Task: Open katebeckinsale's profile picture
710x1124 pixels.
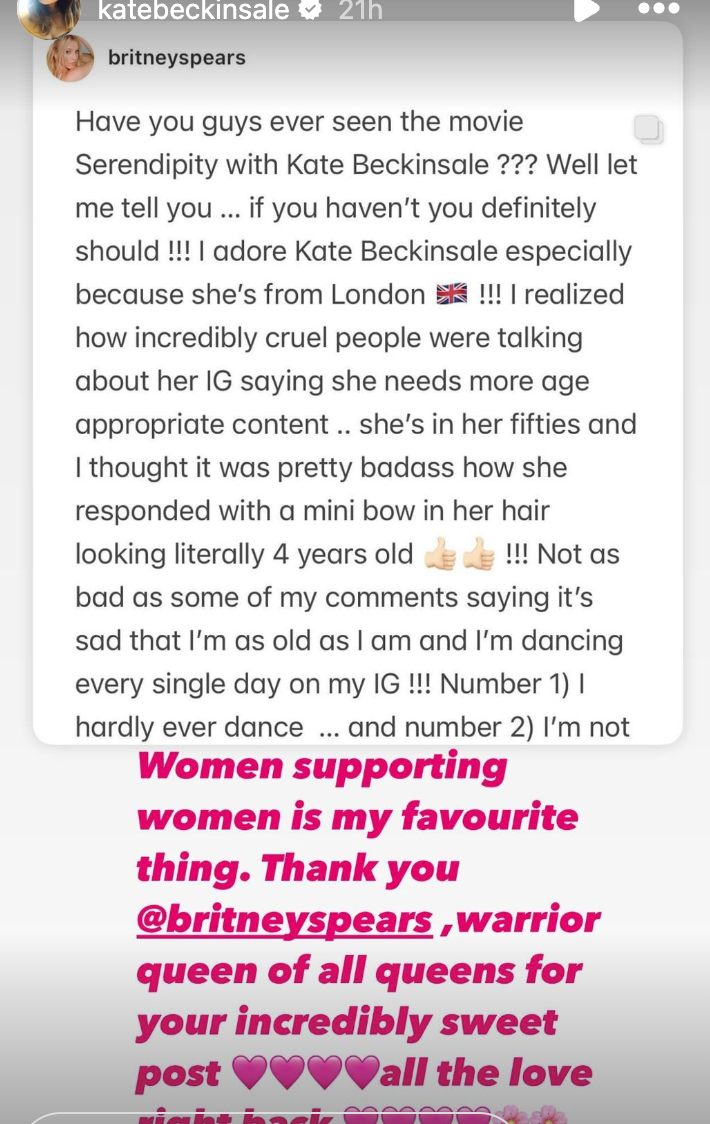Action: [48, 16]
